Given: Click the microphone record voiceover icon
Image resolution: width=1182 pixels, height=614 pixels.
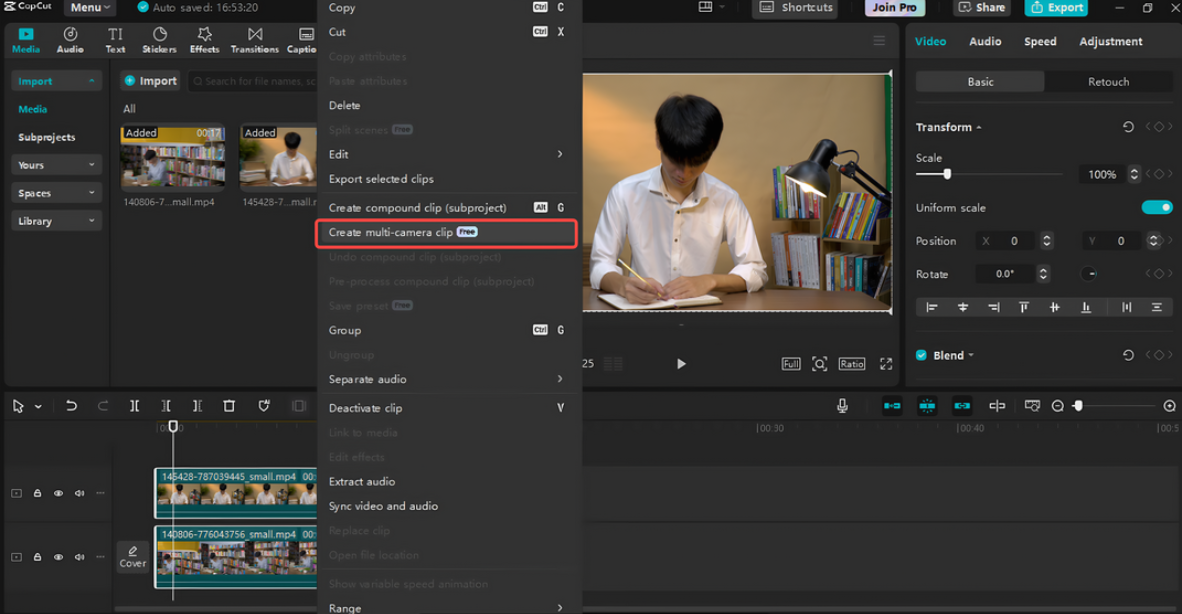Looking at the screenshot, I should click(x=842, y=406).
